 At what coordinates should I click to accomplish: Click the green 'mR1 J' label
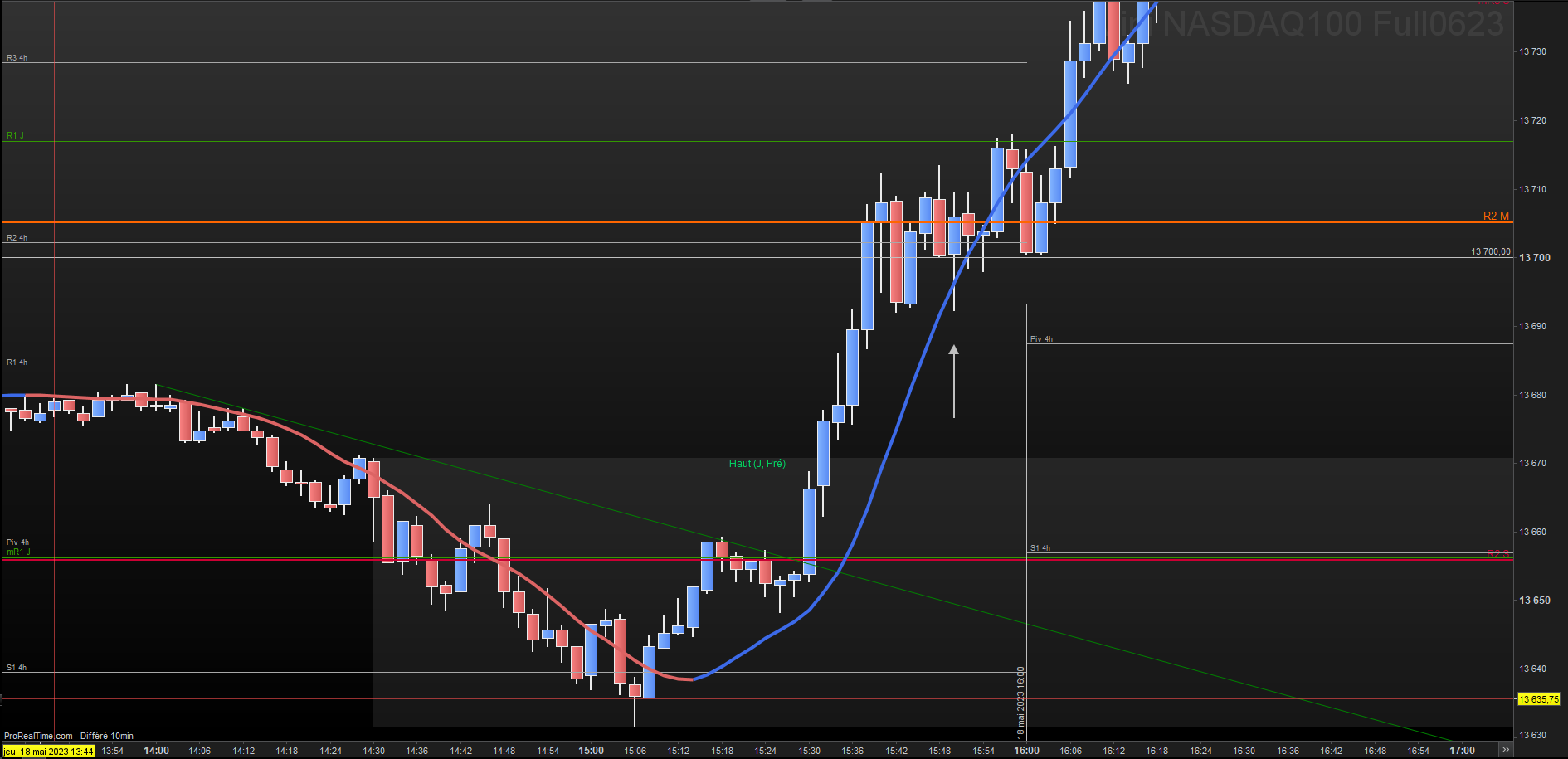point(18,552)
